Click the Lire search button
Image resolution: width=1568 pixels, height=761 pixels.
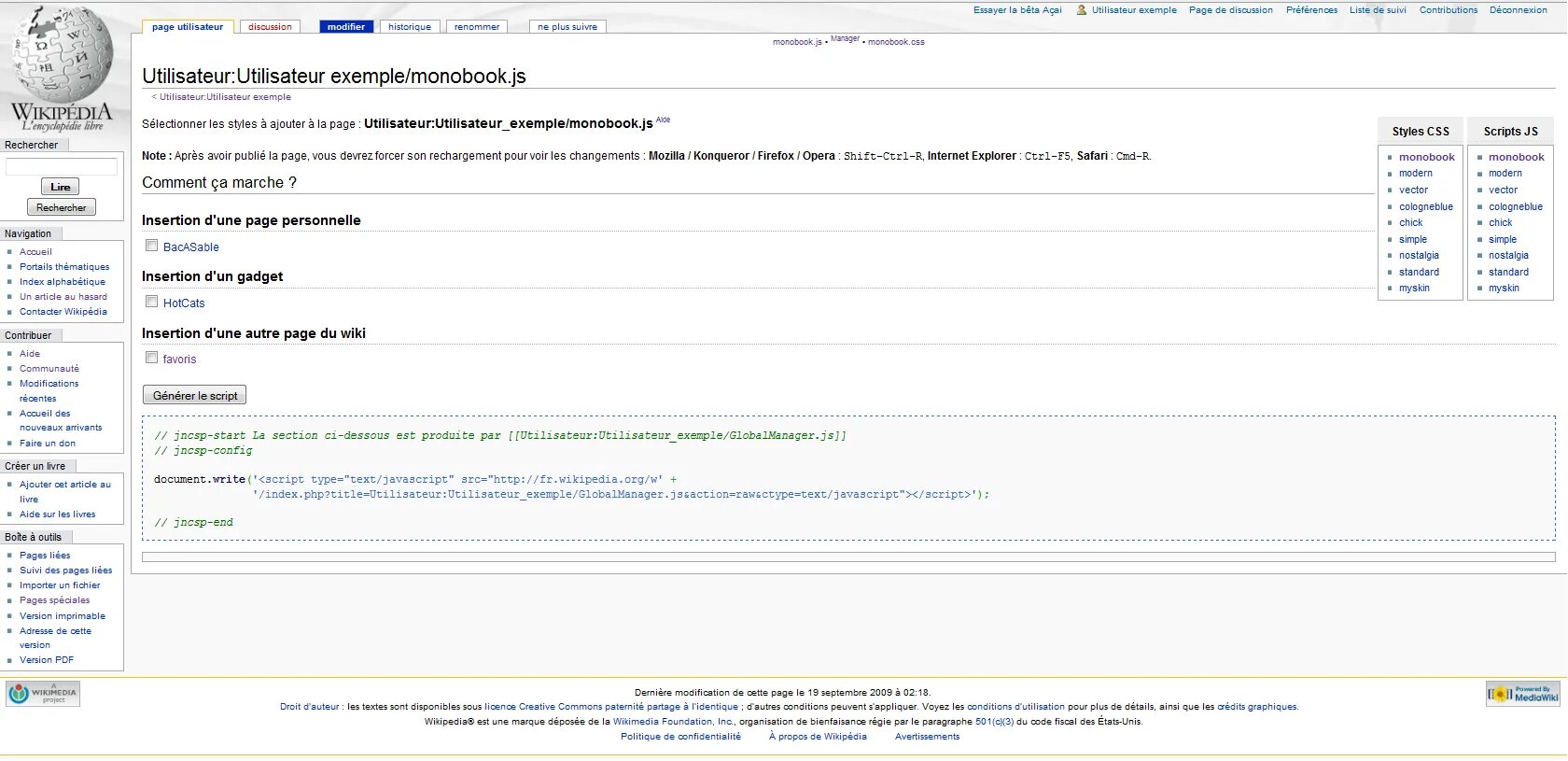pyautogui.click(x=61, y=187)
